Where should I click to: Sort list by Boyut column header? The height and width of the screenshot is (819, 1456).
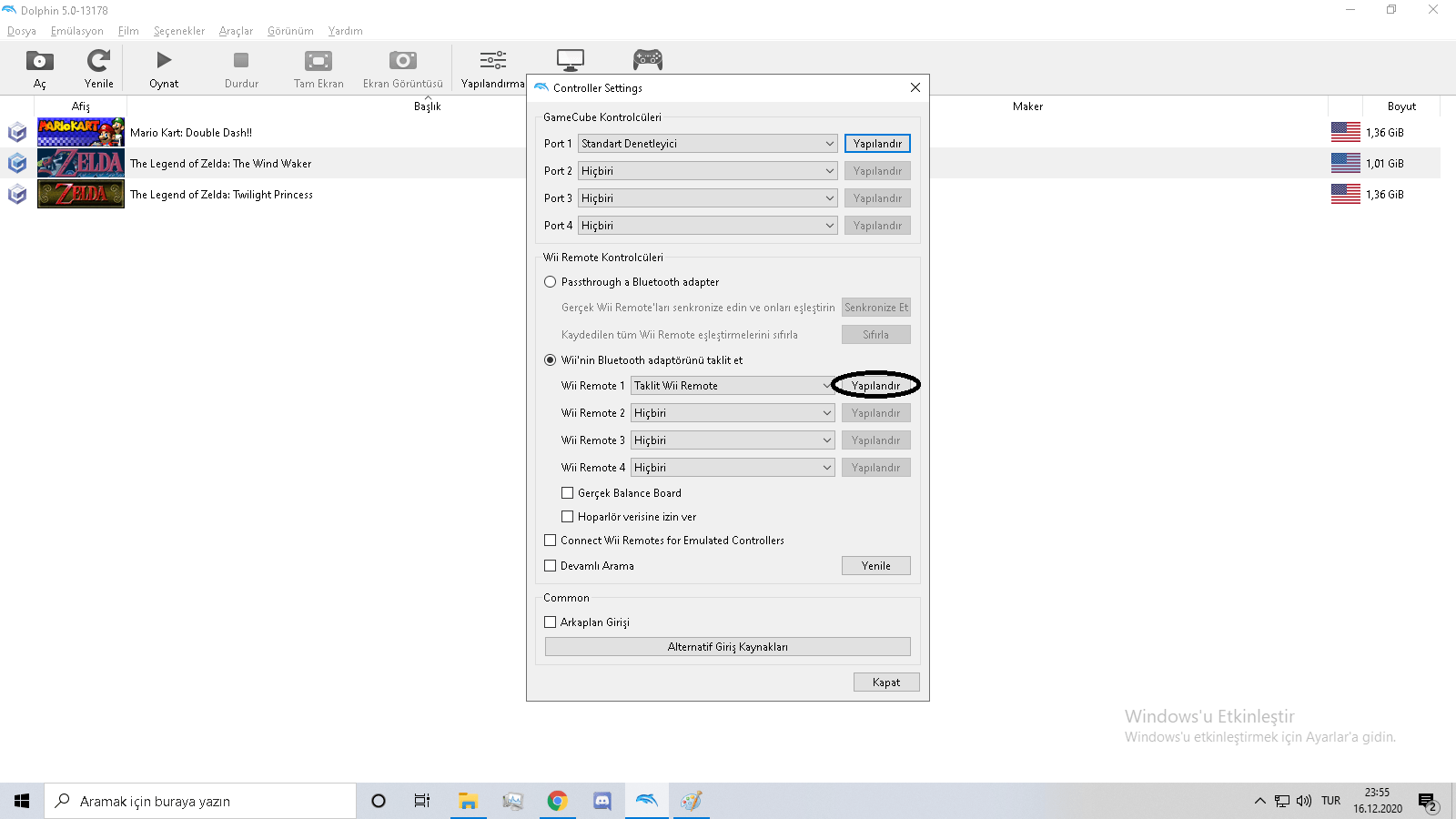[1401, 106]
